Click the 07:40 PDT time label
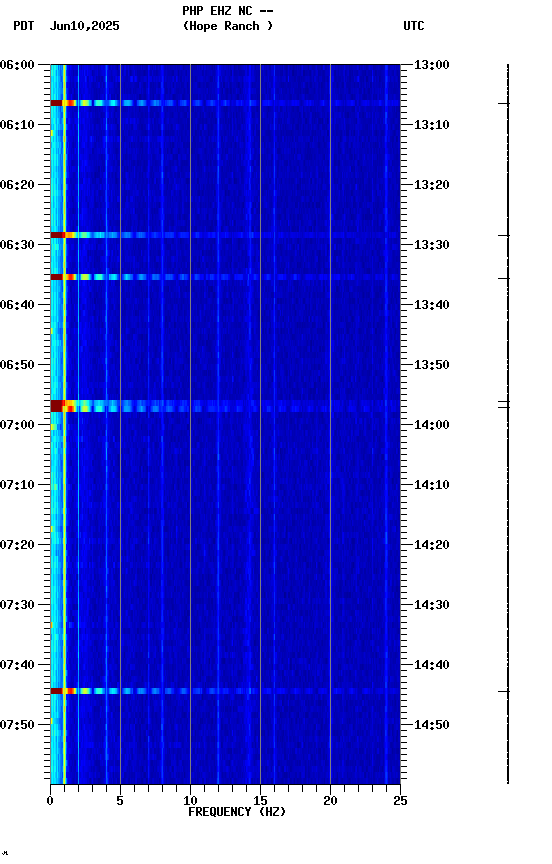 [17, 666]
